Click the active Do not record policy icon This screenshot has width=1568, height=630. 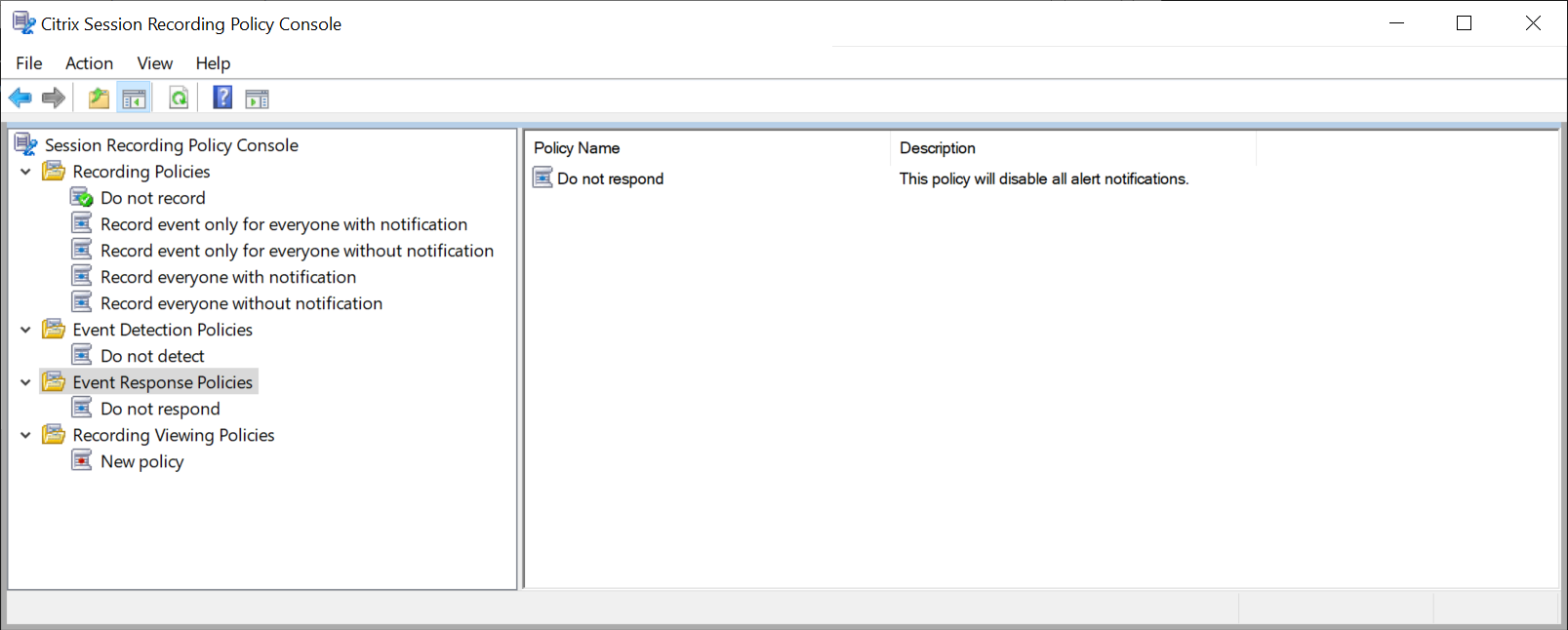pyautogui.click(x=82, y=197)
